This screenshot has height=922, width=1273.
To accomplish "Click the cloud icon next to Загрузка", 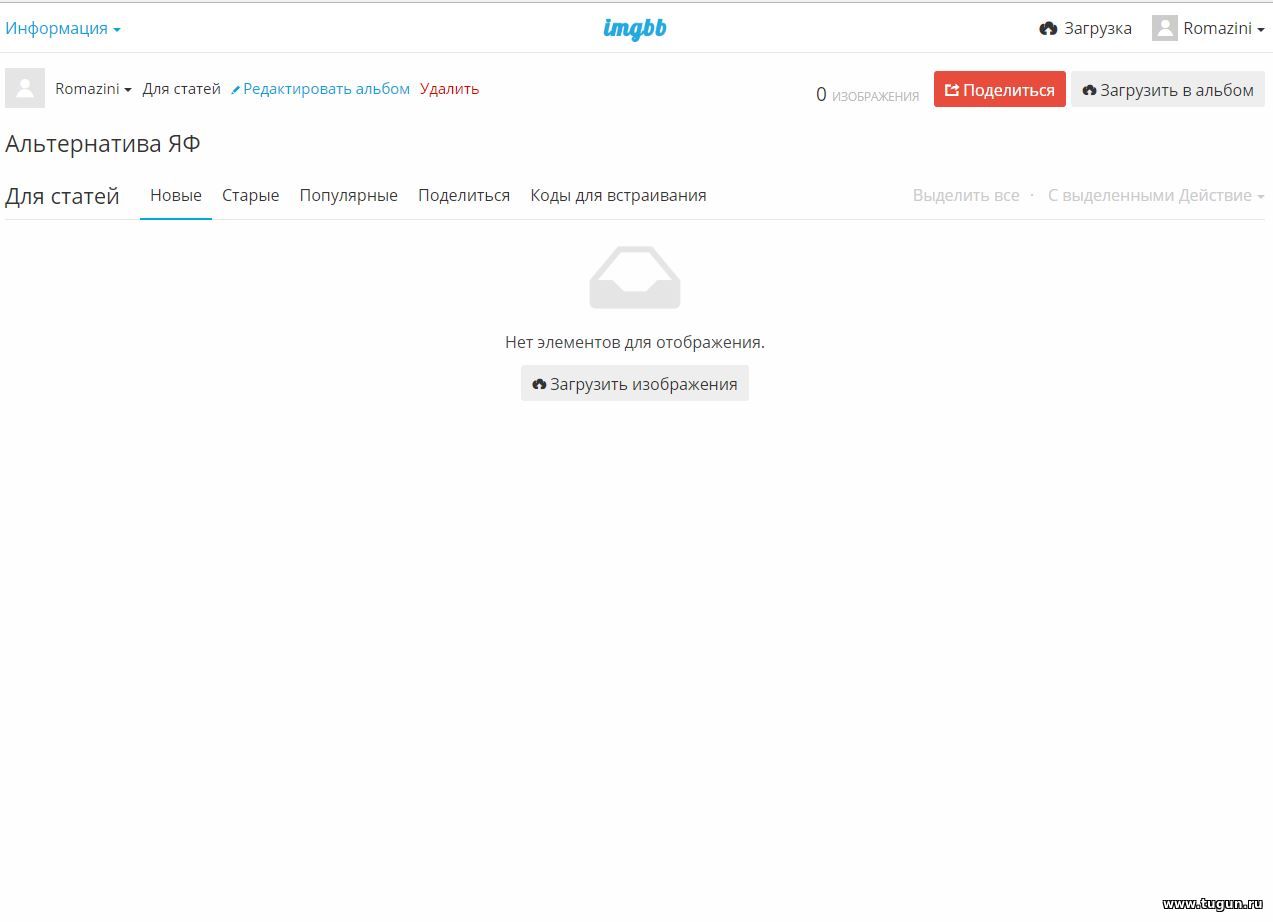I will coord(1048,29).
